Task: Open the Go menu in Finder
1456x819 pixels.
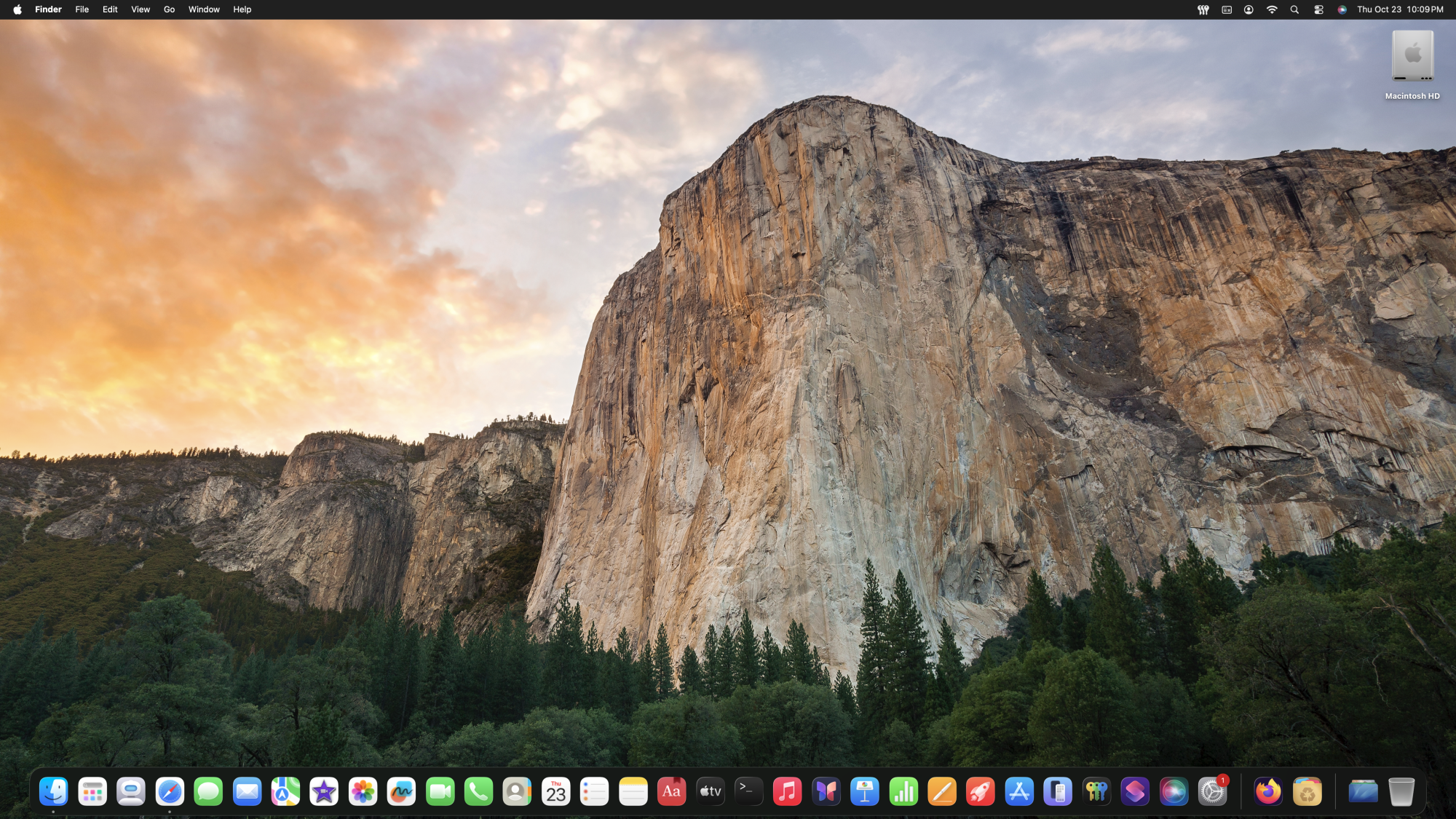Action: point(168,9)
